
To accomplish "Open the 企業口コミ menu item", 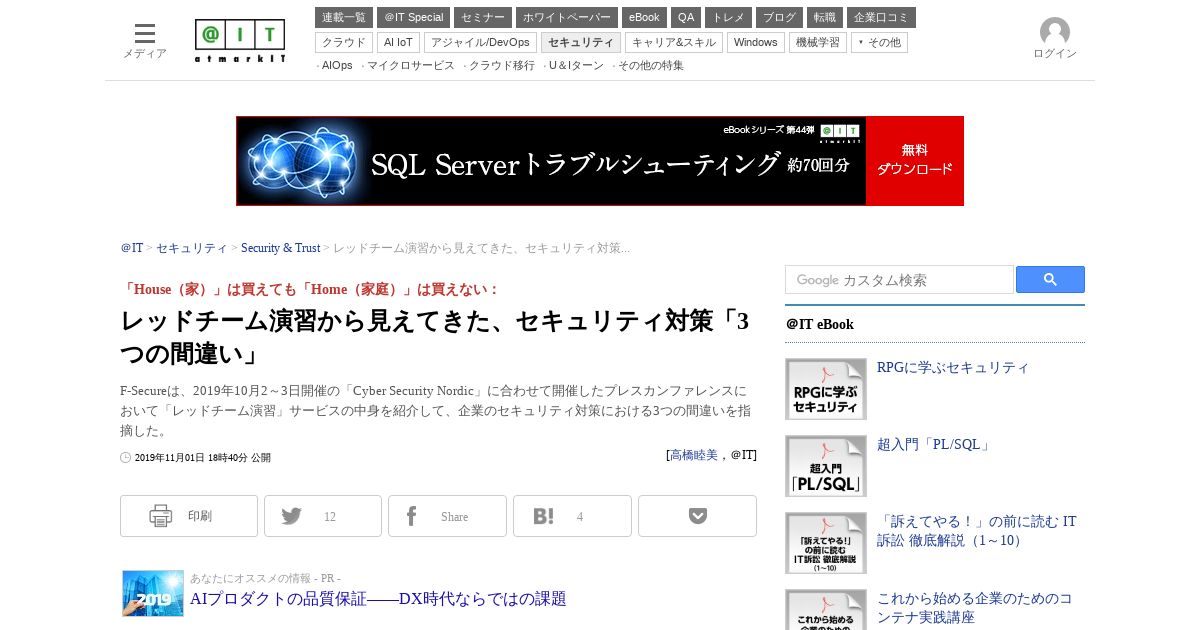I will (881, 17).
